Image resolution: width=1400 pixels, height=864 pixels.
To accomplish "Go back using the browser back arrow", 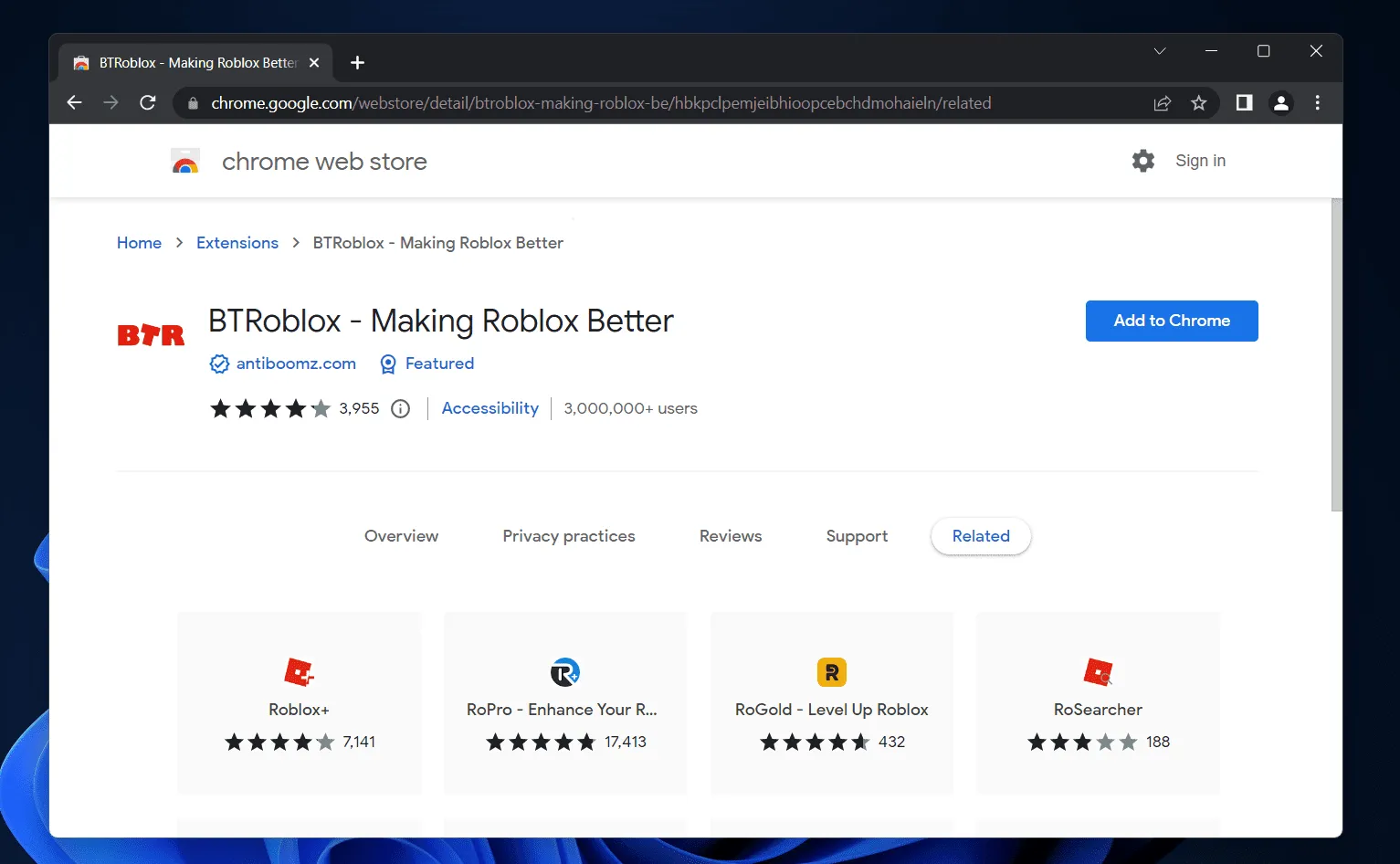I will click(75, 103).
